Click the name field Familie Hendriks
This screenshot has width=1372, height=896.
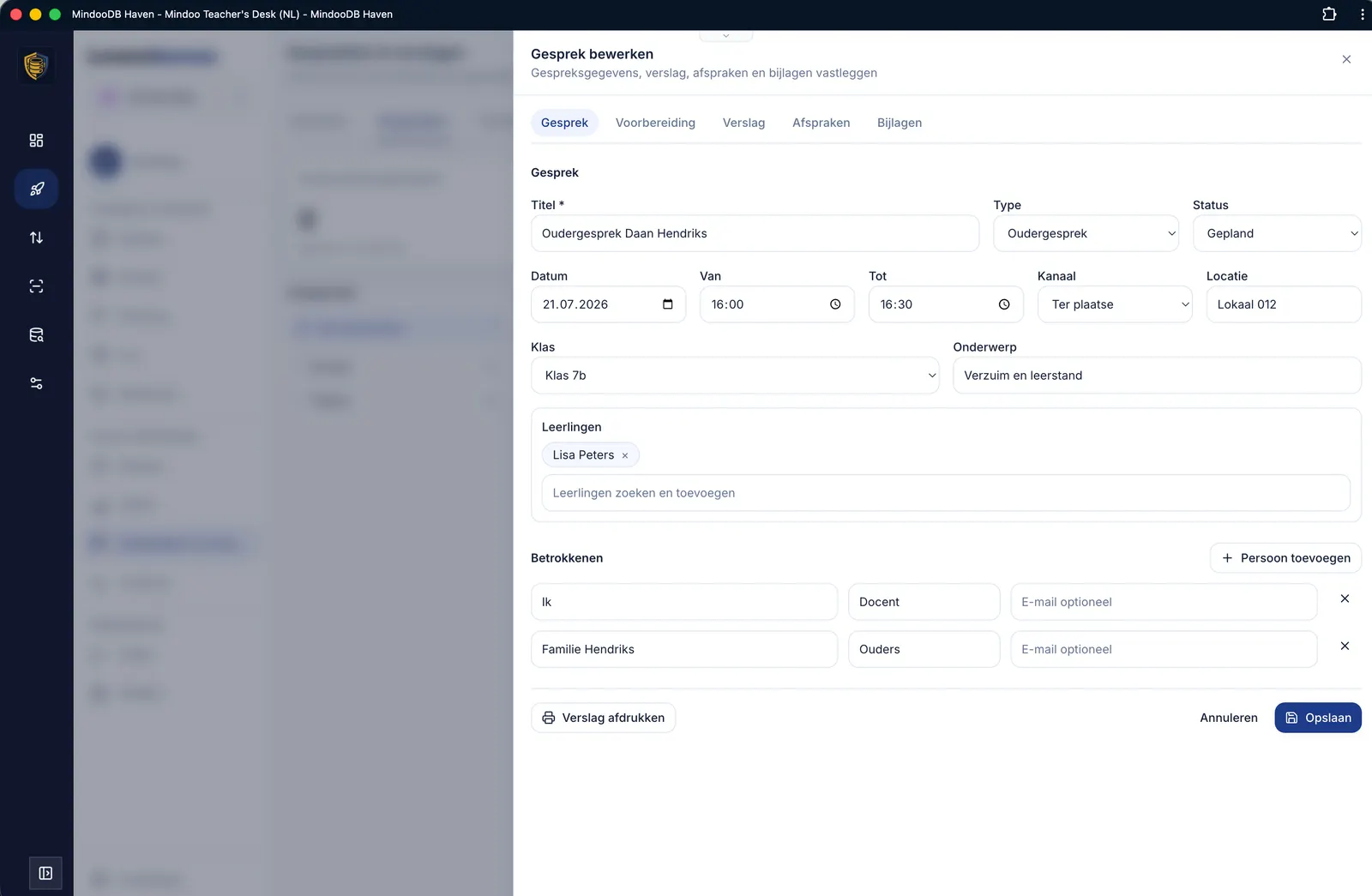(684, 649)
